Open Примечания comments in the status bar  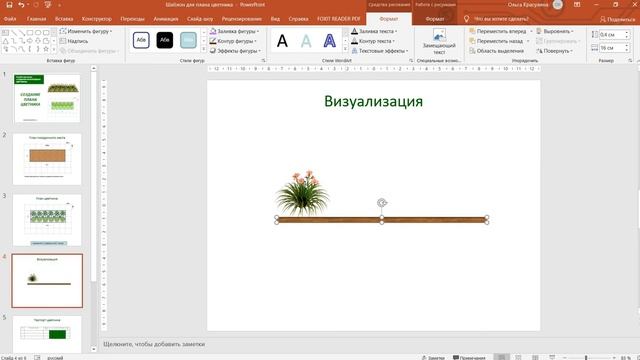click(x=469, y=358)
